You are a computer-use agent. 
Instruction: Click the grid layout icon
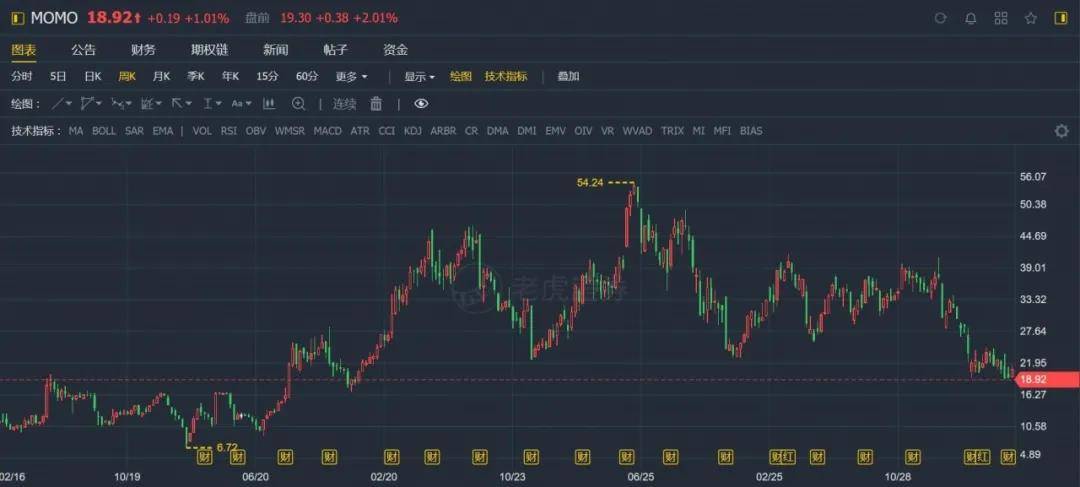pos(1001,19)
